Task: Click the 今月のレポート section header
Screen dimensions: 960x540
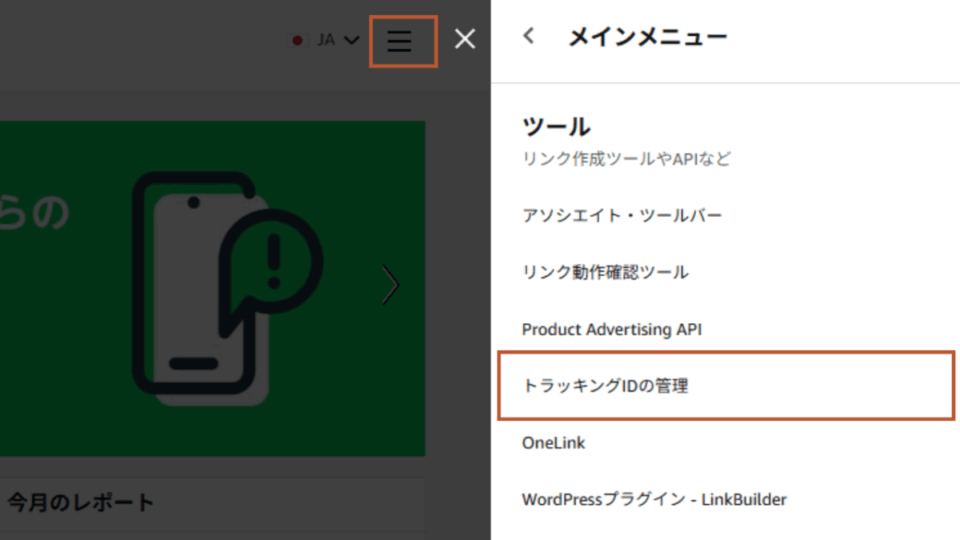Action: pos(81,502)
